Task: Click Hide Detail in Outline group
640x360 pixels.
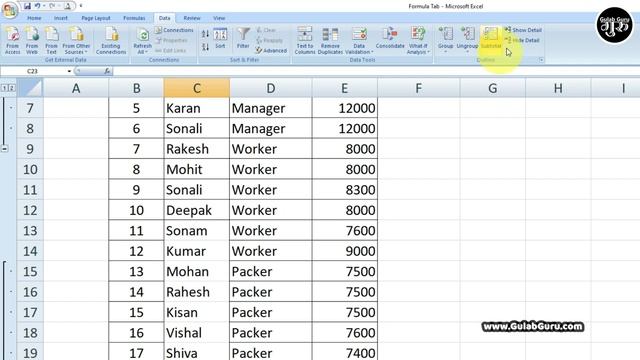Action: (x=522, y=40)
